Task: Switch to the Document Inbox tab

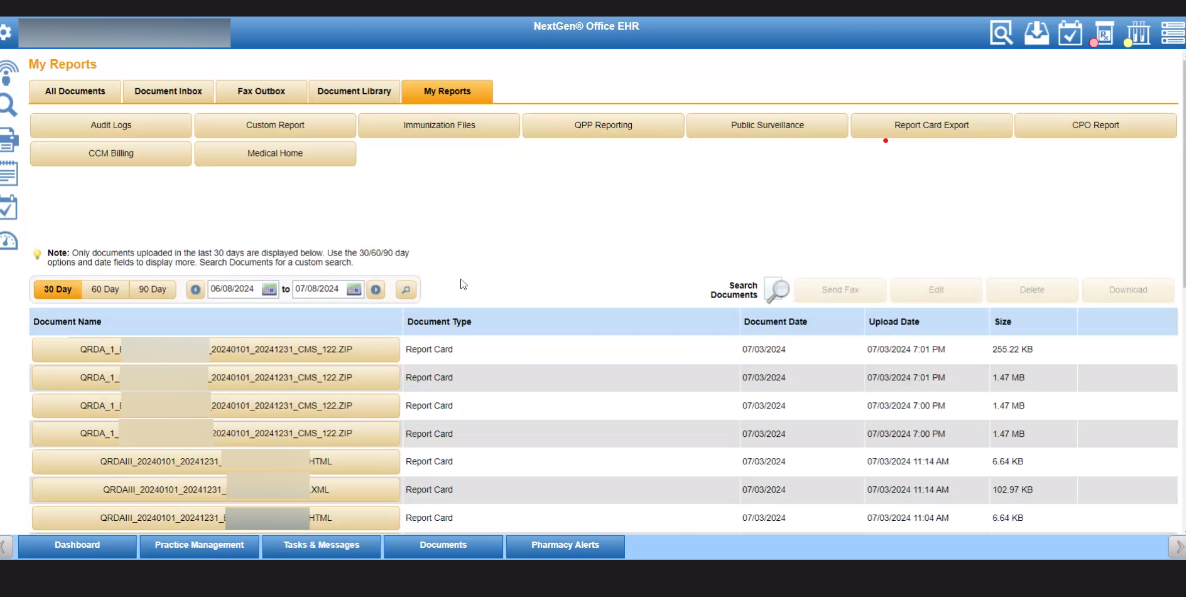Action: (168, 91)
